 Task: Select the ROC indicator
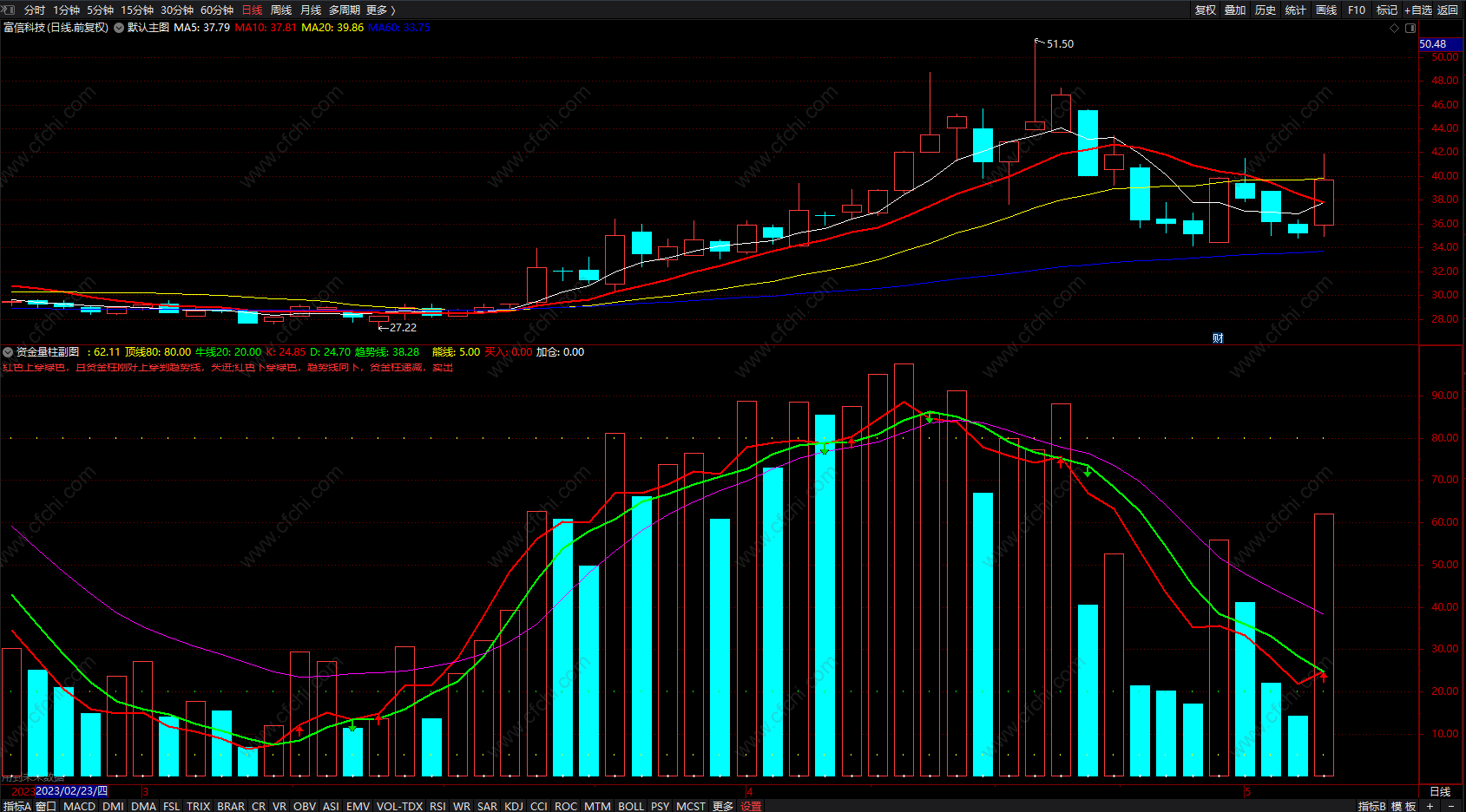(x=566, y=806)
